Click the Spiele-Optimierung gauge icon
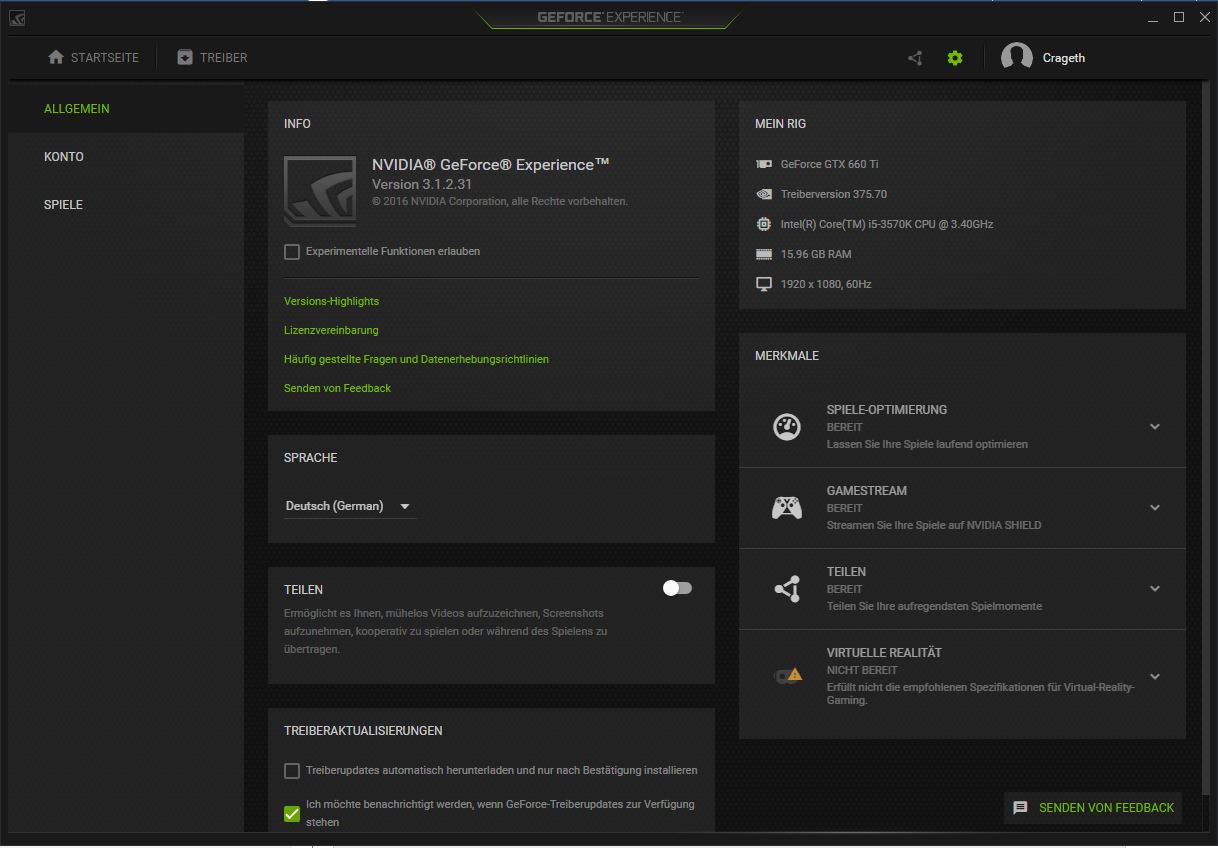The height and width of the screenshot is (848, 1218). pos(787,426)
